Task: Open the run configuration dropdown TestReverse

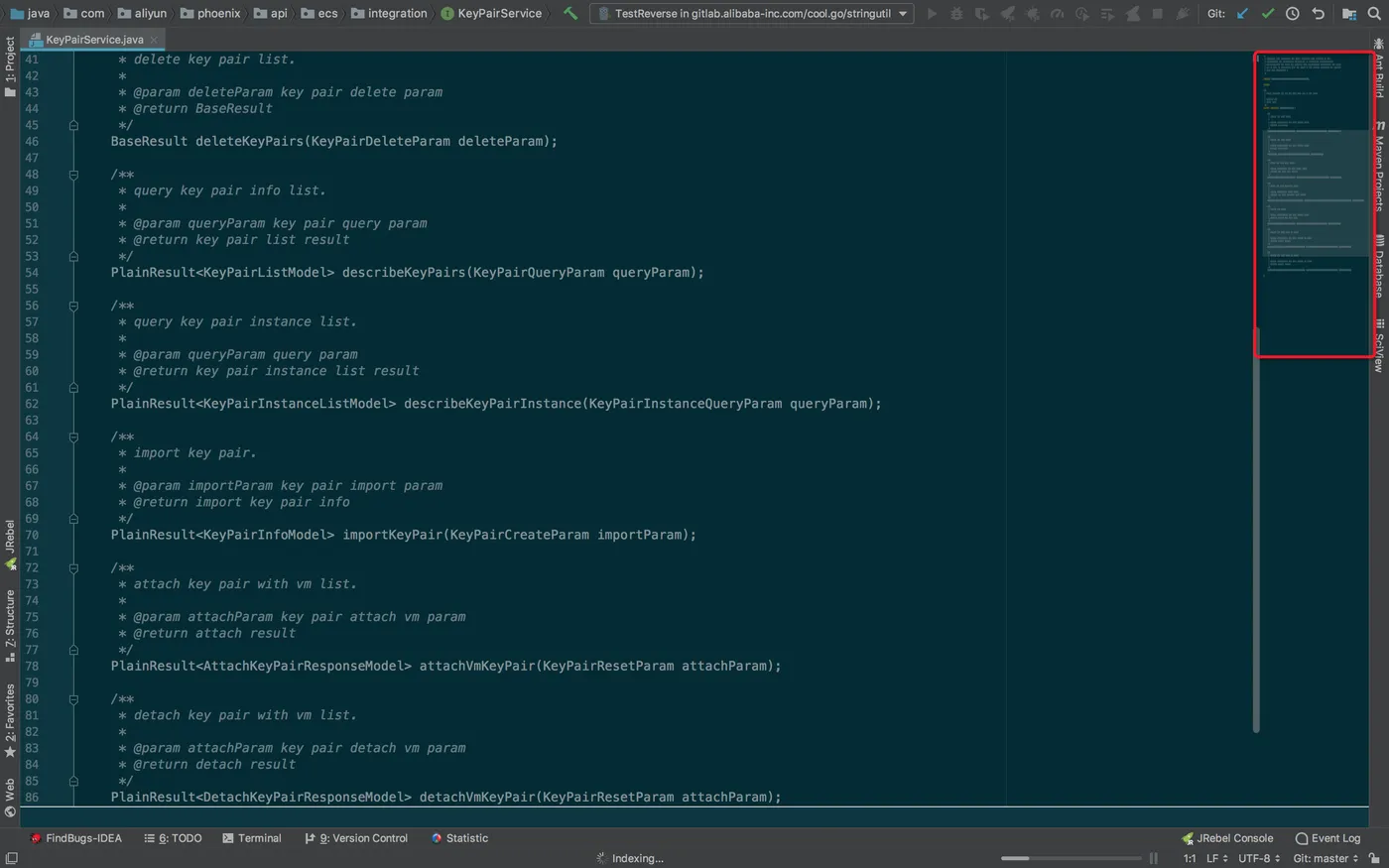Action: pyautogui.click(x=752, y=14)
